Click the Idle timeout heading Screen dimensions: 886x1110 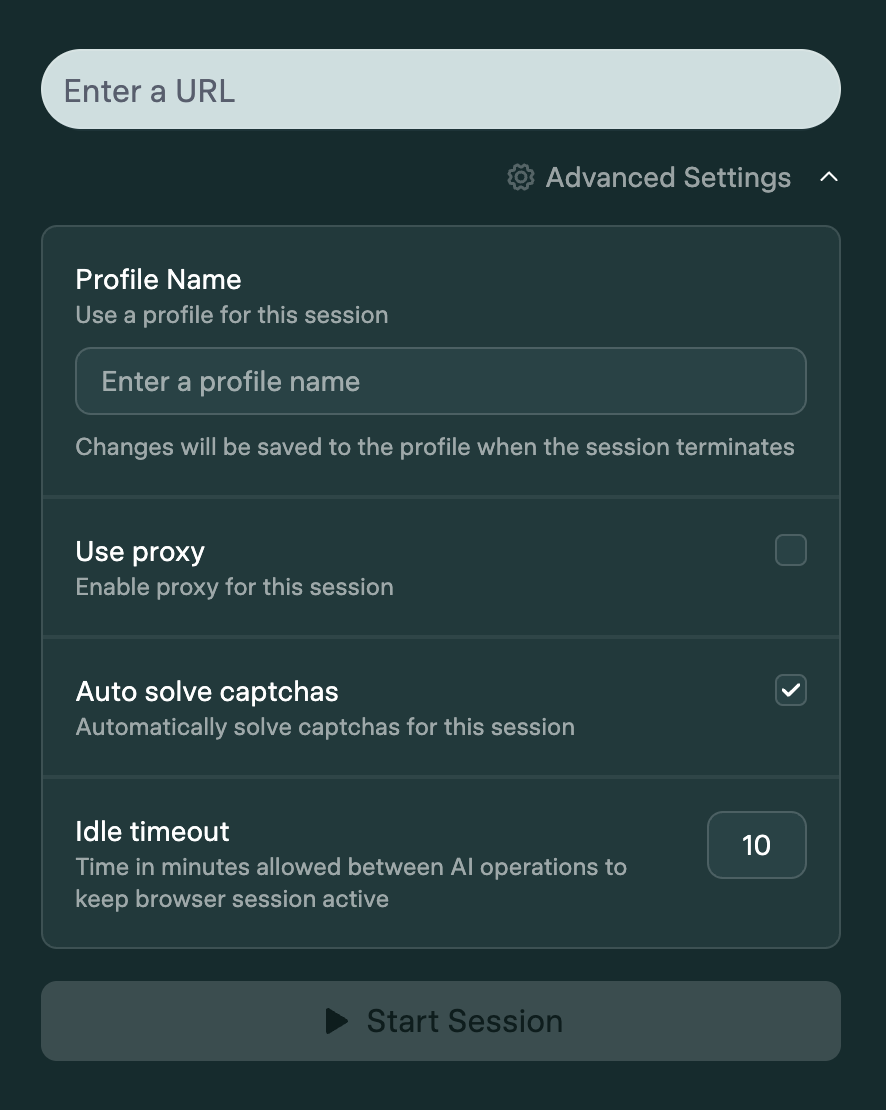(x=152, y=832)
